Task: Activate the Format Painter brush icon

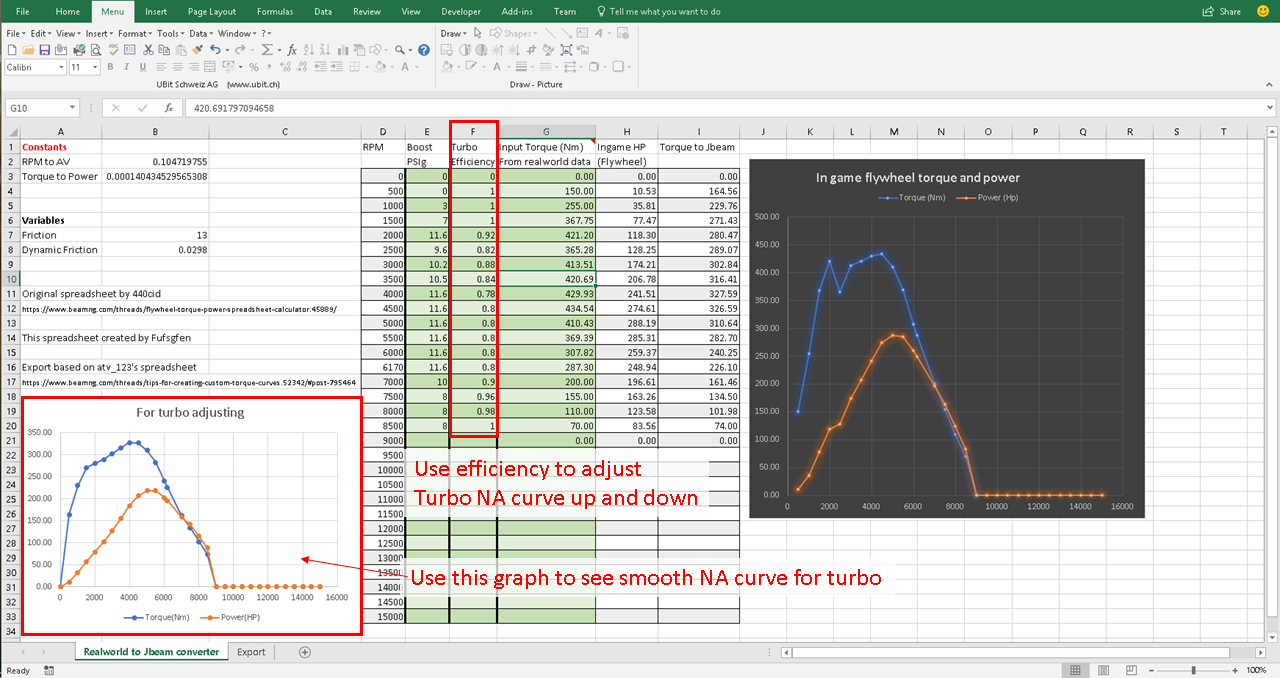Action: point(197,49)
